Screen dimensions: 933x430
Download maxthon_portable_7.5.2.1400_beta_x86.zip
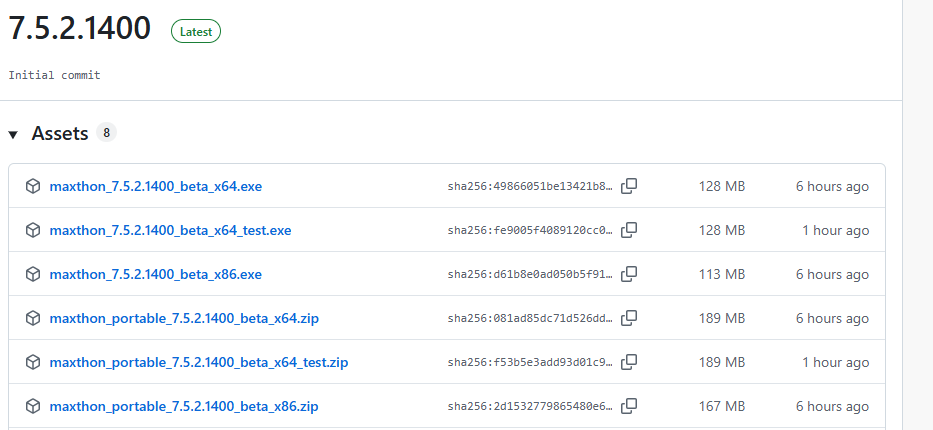pos(184,406)
